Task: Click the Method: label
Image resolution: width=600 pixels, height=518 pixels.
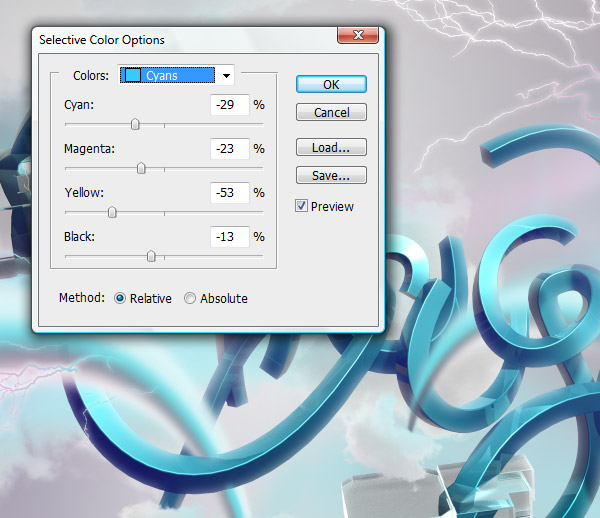Action: (x=82, y=298)
